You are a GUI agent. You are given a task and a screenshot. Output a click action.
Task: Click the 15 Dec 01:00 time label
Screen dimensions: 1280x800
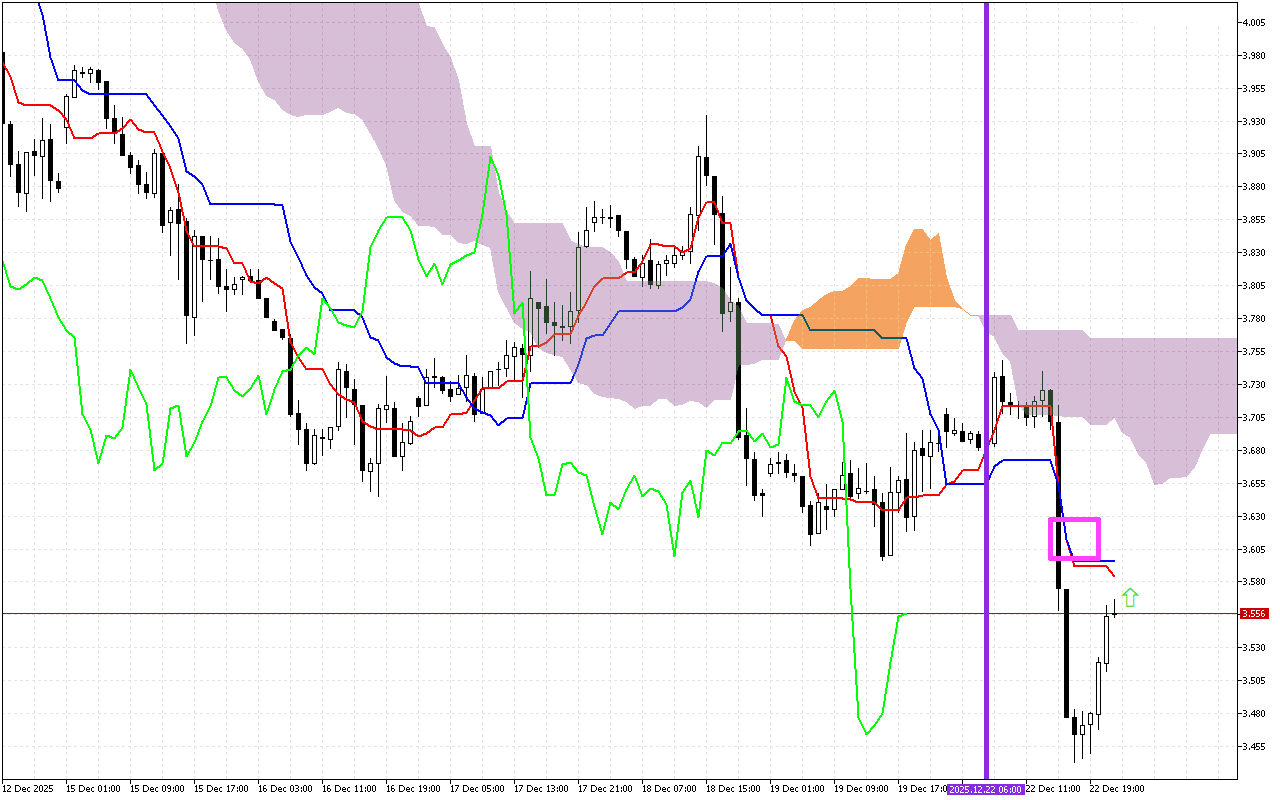point(93,789)
